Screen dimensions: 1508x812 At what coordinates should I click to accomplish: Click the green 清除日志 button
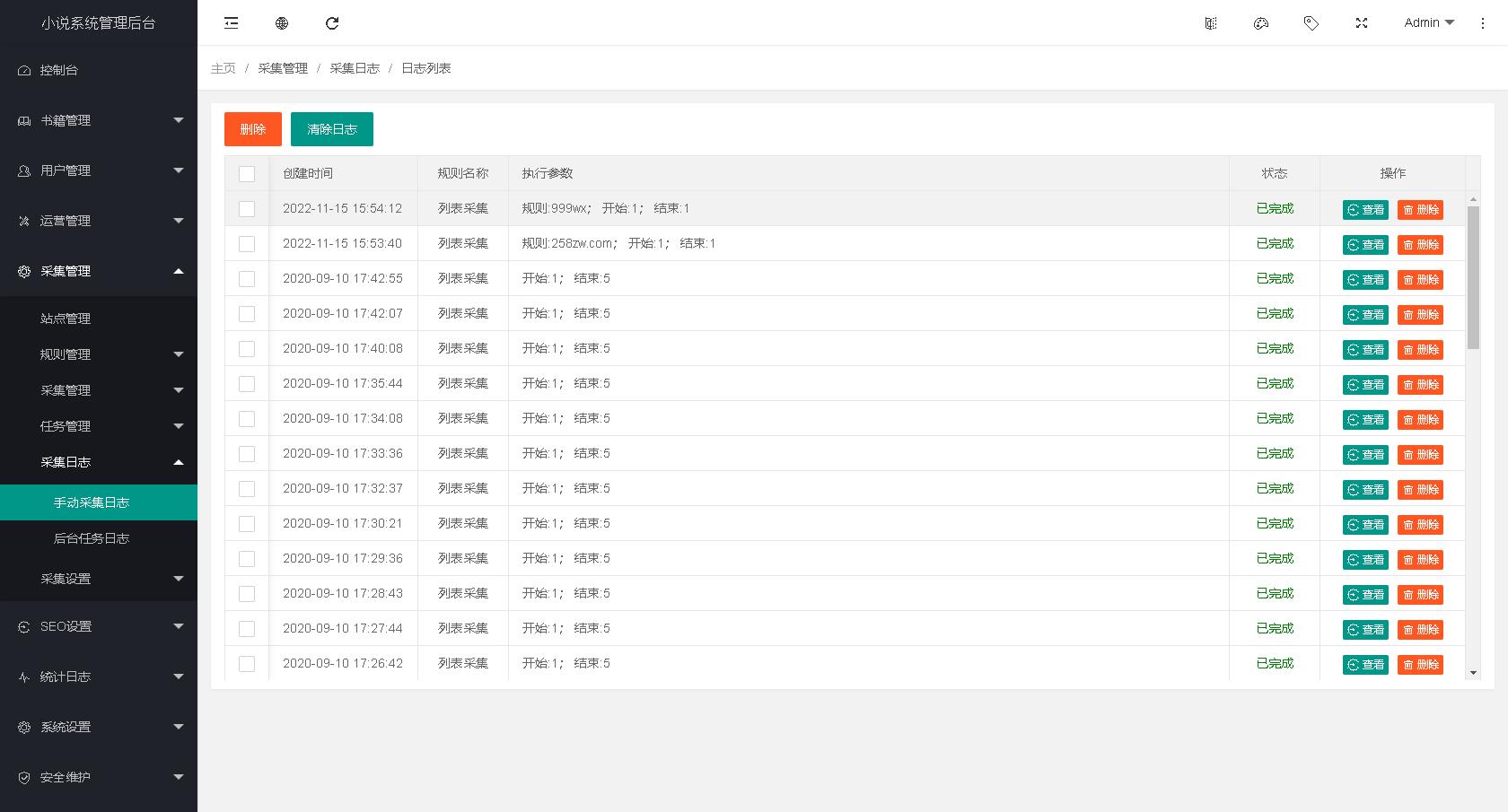[x=332, y=129]
